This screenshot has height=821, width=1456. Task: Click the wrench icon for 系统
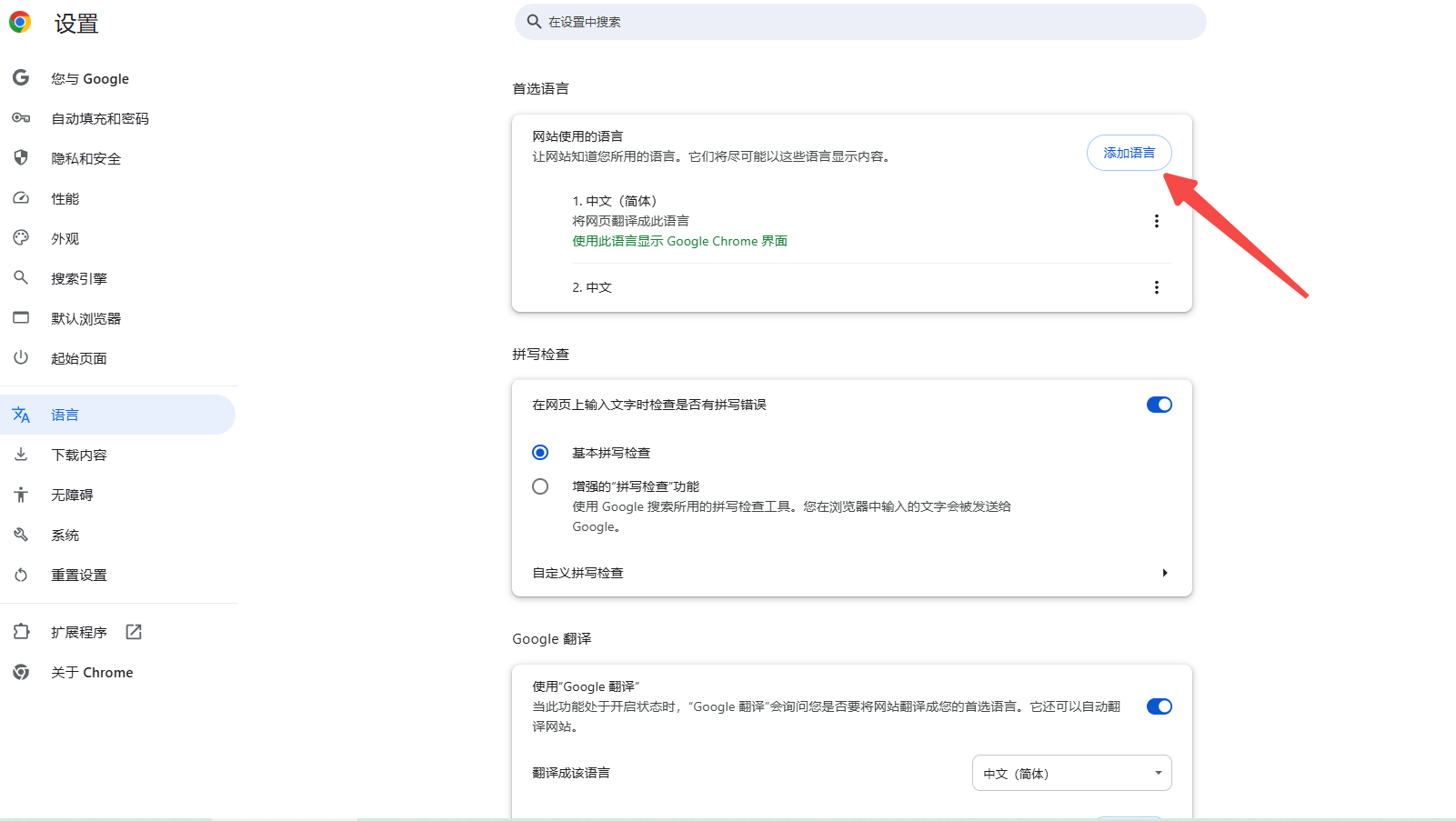(21, 535)
